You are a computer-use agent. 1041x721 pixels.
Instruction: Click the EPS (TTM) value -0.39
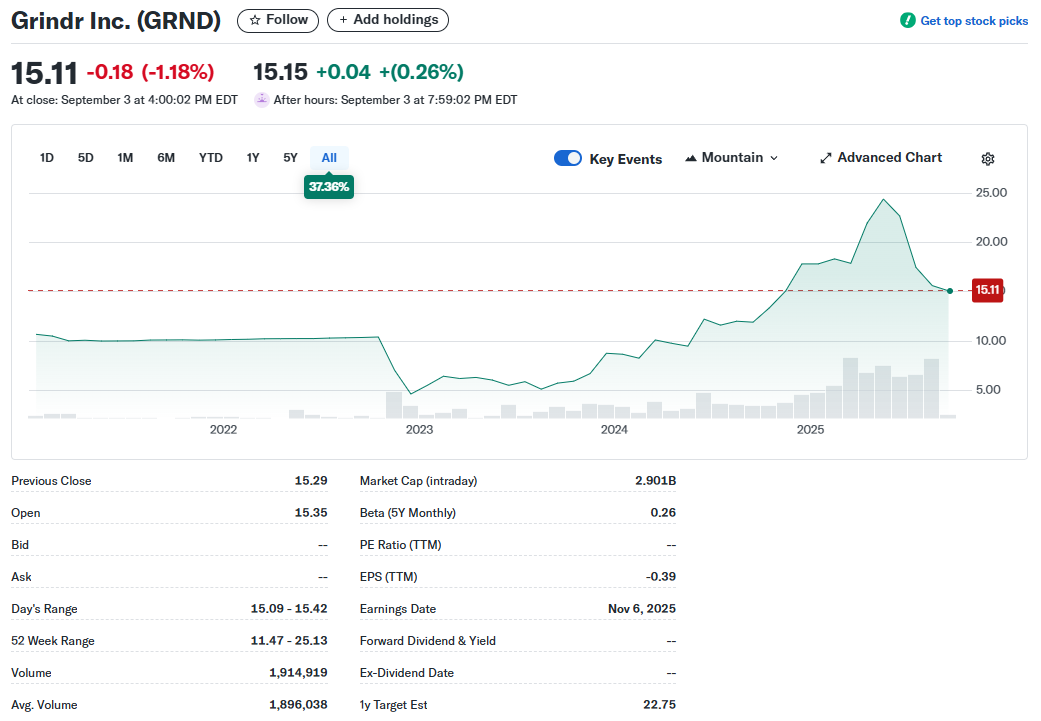[x=661, y=577]
